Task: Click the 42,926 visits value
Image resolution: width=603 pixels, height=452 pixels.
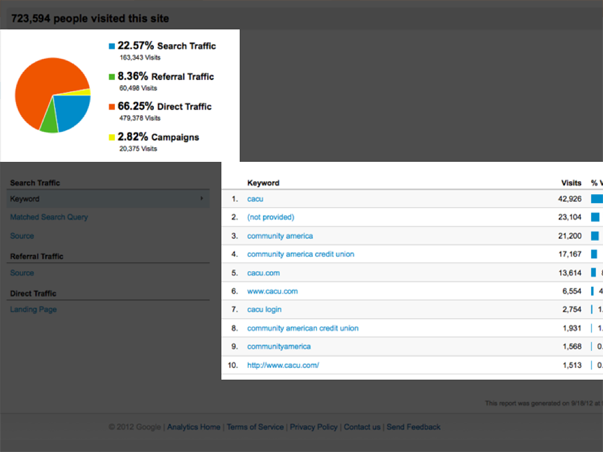Action: click(x=570, y=199)
